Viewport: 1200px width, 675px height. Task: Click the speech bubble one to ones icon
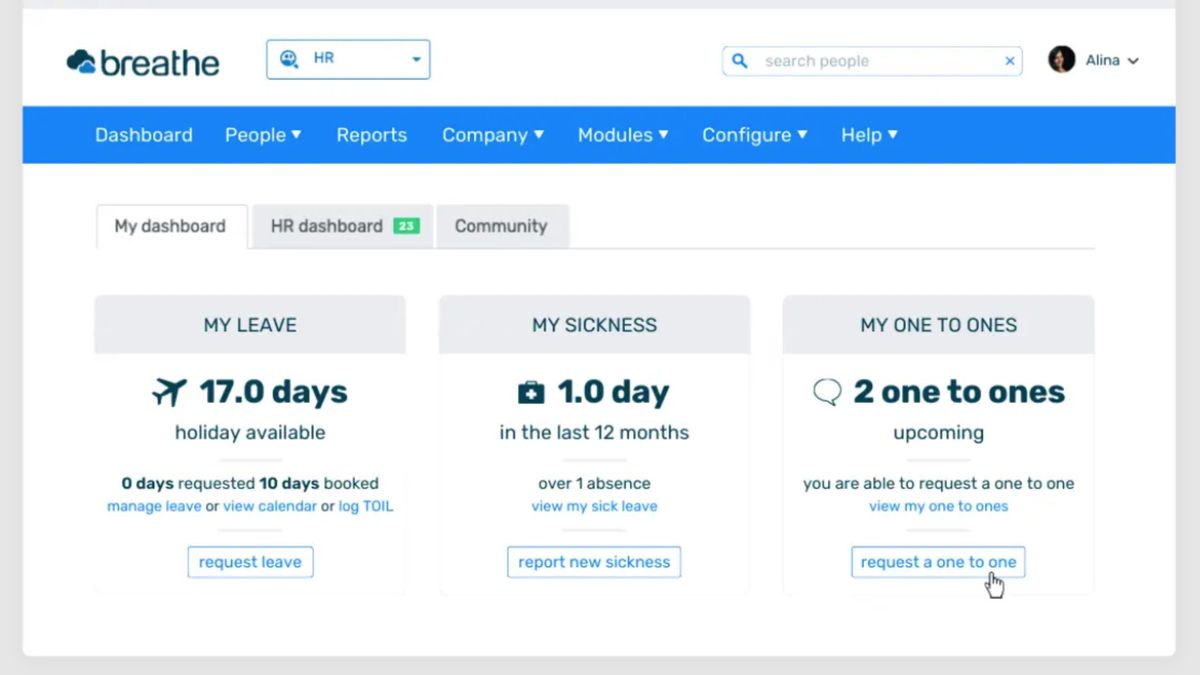coord(827,392)
